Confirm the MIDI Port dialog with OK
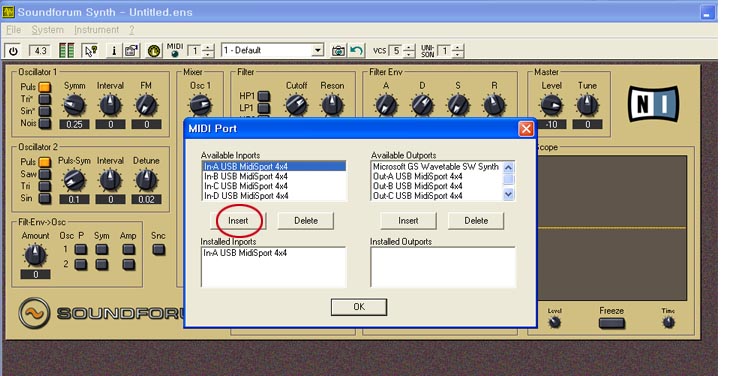The width and height of the screenshot is (729, 376). click(359, 307)
